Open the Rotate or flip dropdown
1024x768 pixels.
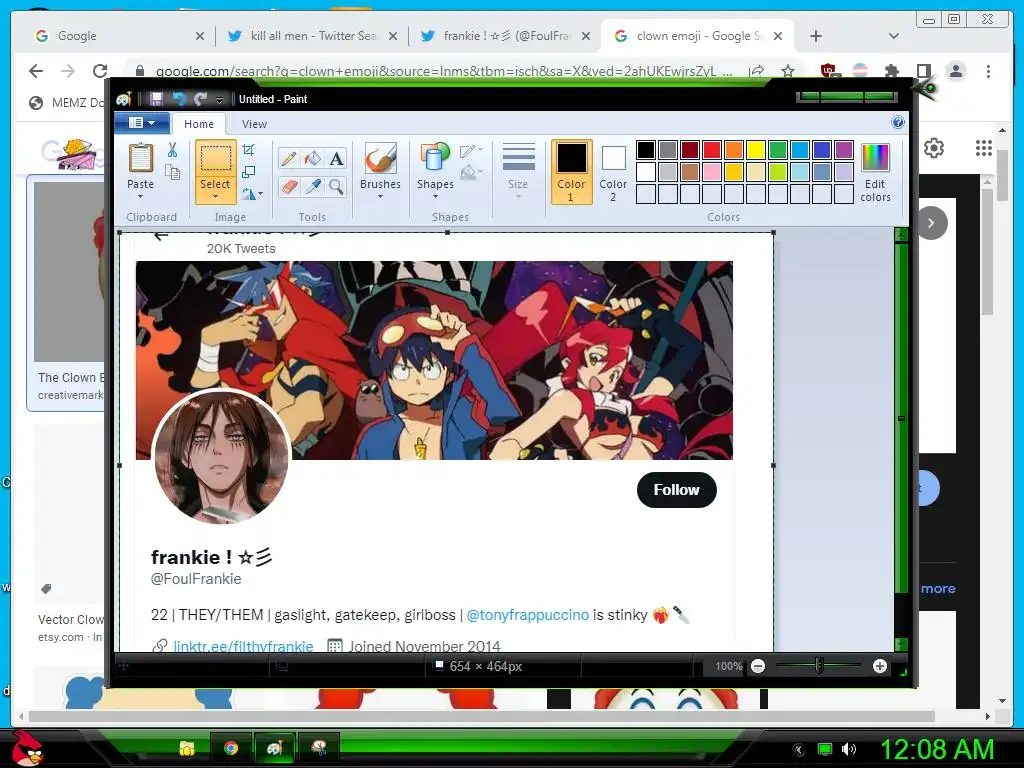click(252, 194)
